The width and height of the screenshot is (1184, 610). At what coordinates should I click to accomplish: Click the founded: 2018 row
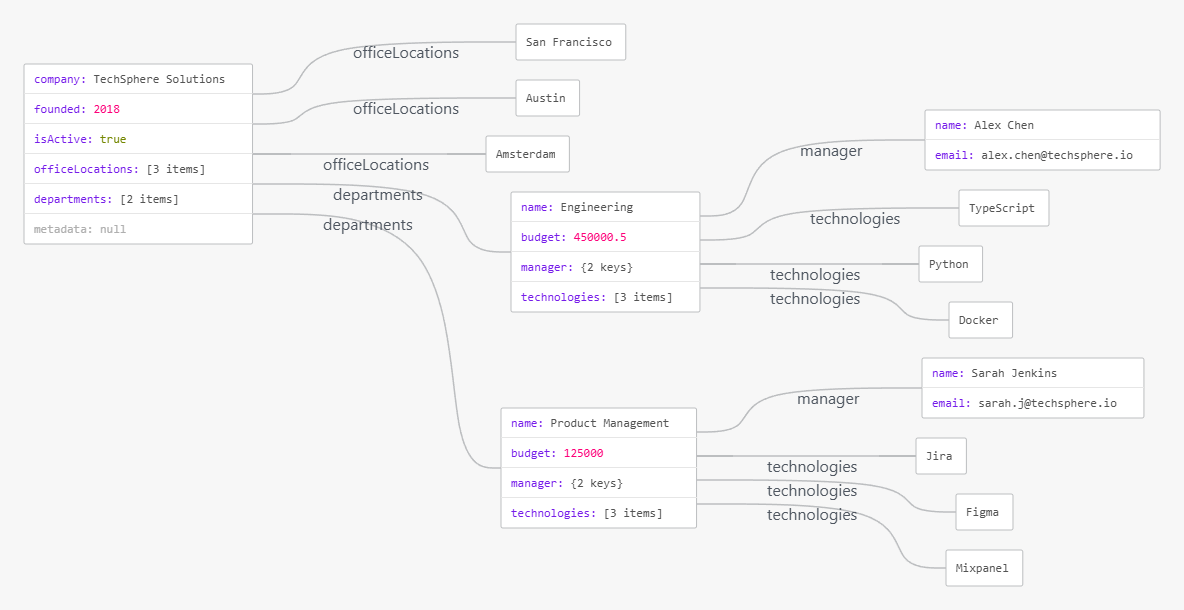(x=138, y=109)
